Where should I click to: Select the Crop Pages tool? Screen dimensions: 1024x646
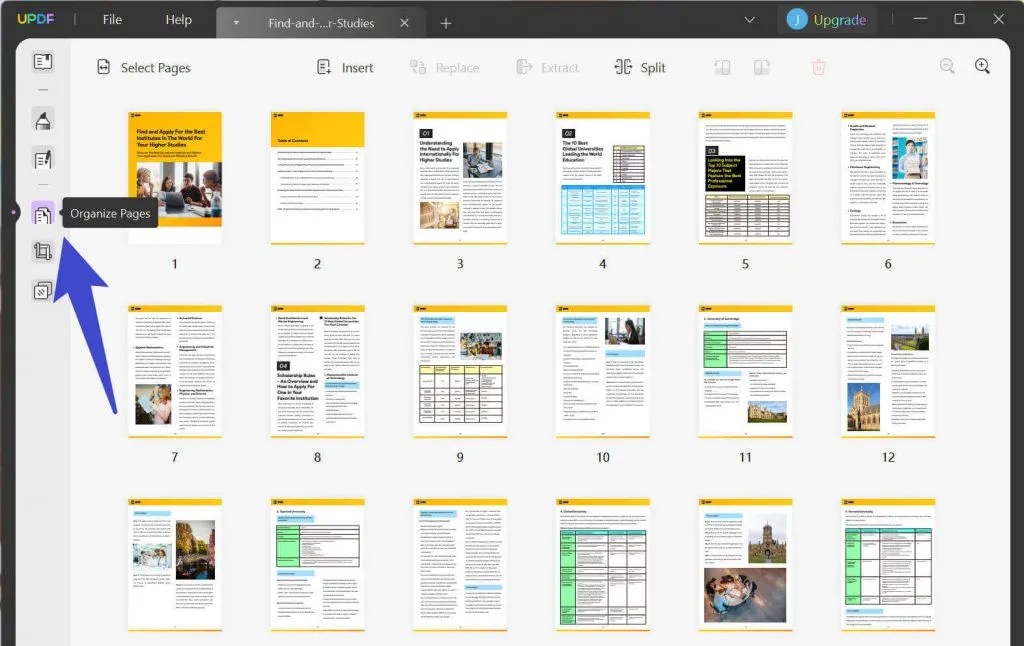tap(41, 251)
